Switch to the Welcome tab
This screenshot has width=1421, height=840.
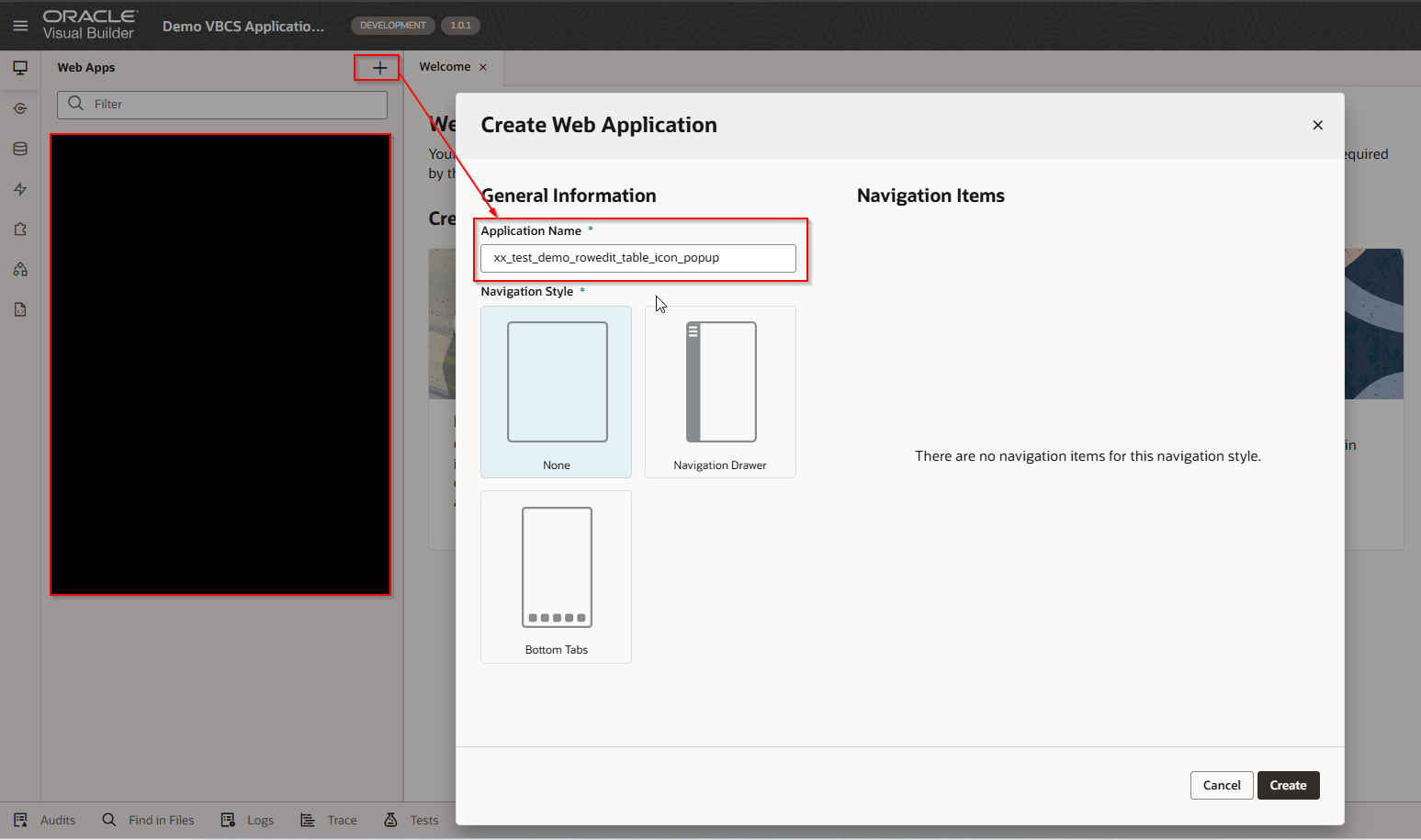pyautogui.click(x=445, y=67)
